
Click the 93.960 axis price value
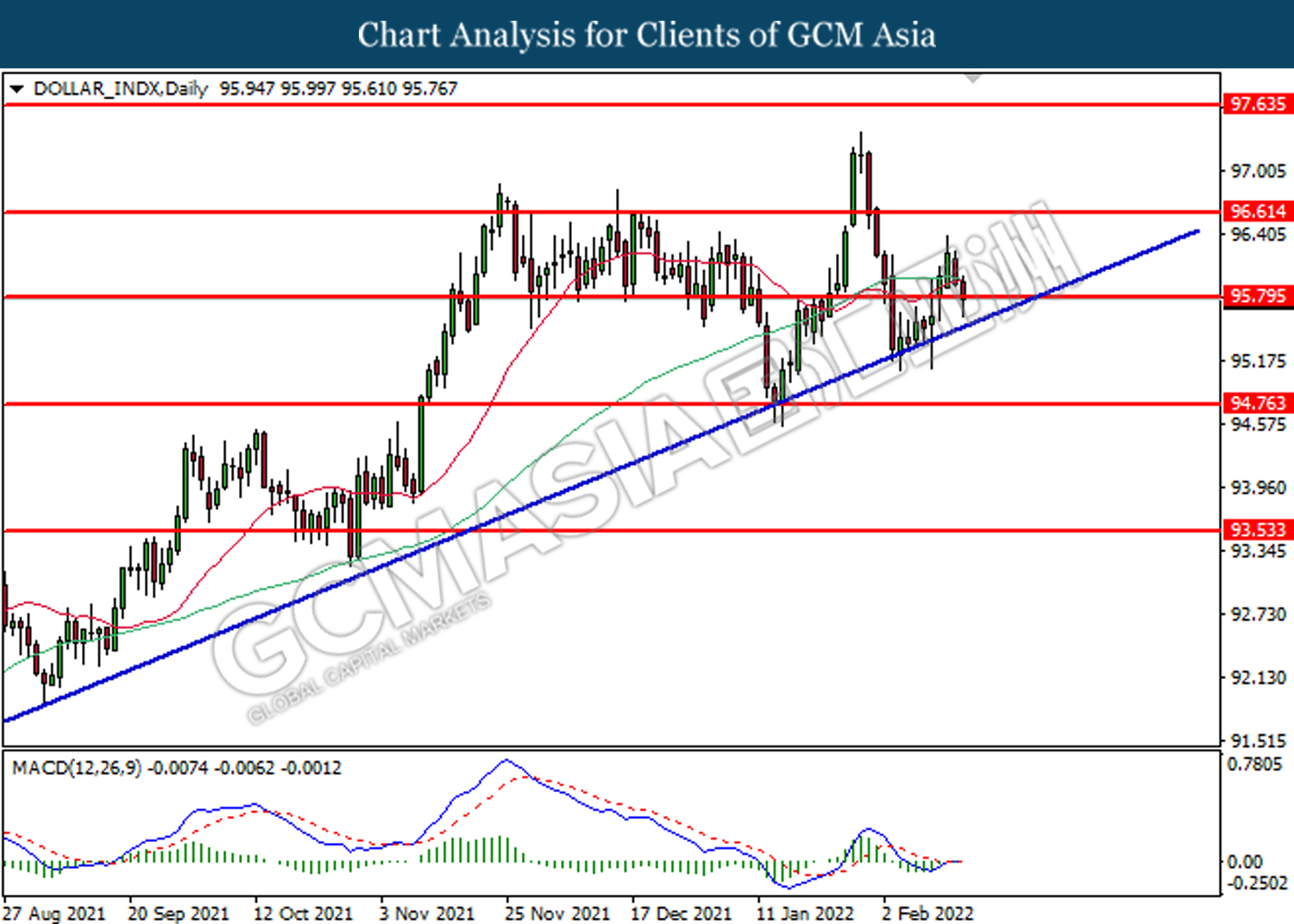[x=1258, y=487]
